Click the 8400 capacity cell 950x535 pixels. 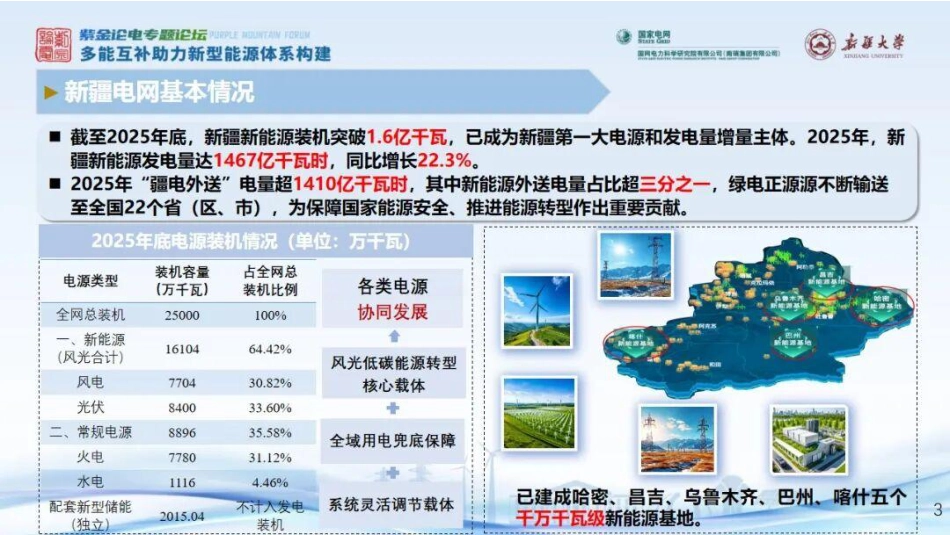click(x=182, y=408)
